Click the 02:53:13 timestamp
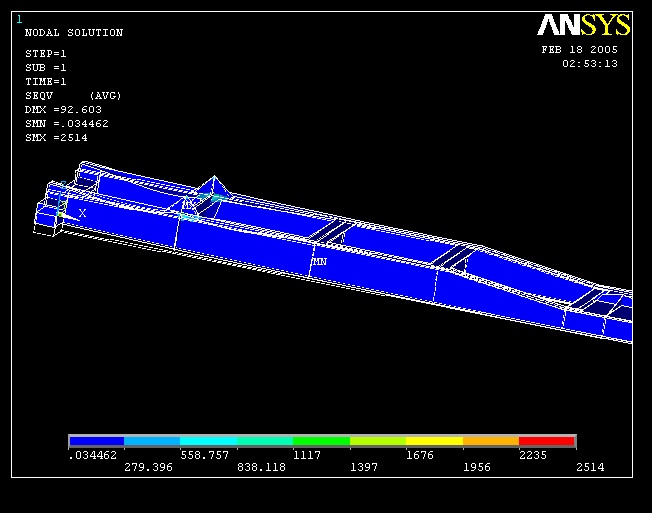The width and height of the screenshot is (652, 513). tap(589, 63)
